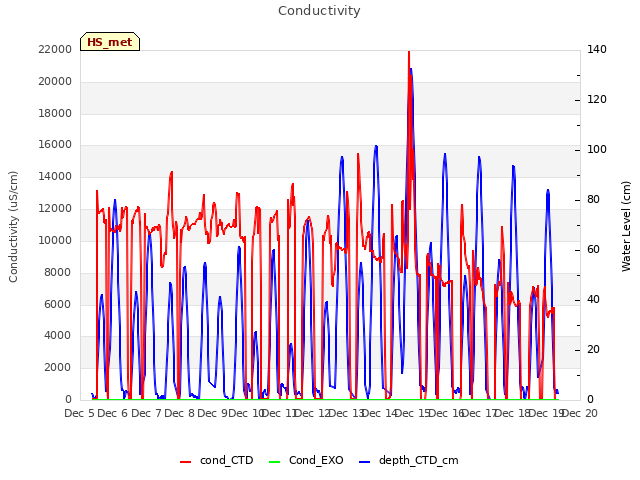Image resolution: width=640 pixels, height=480 pixels.
Task: Click the 10000 conductivity axis label
Action: coord(55,240)
